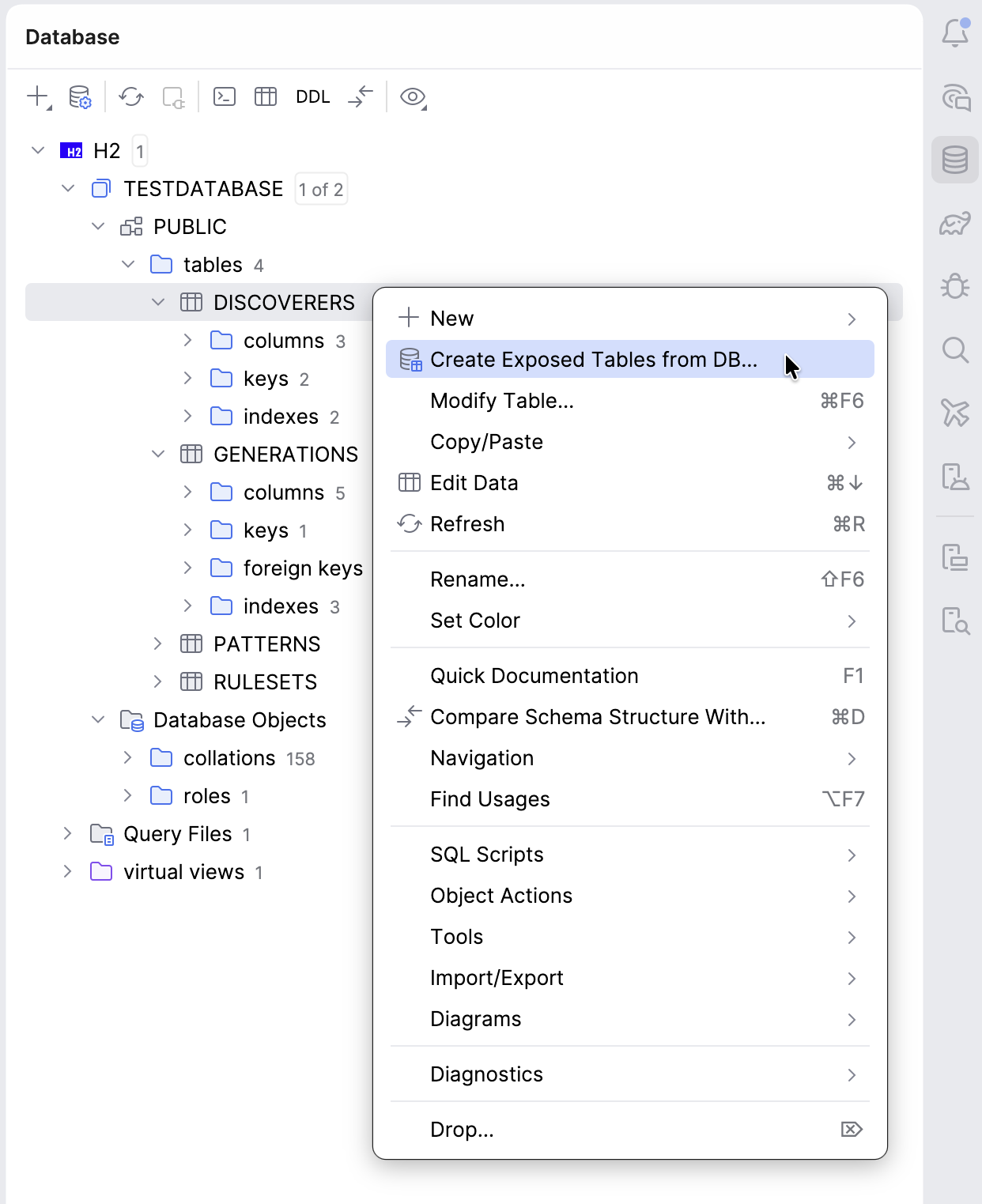982x1204 pixels.
Task: Click the H2 data source icon
Action: point(71,151)
